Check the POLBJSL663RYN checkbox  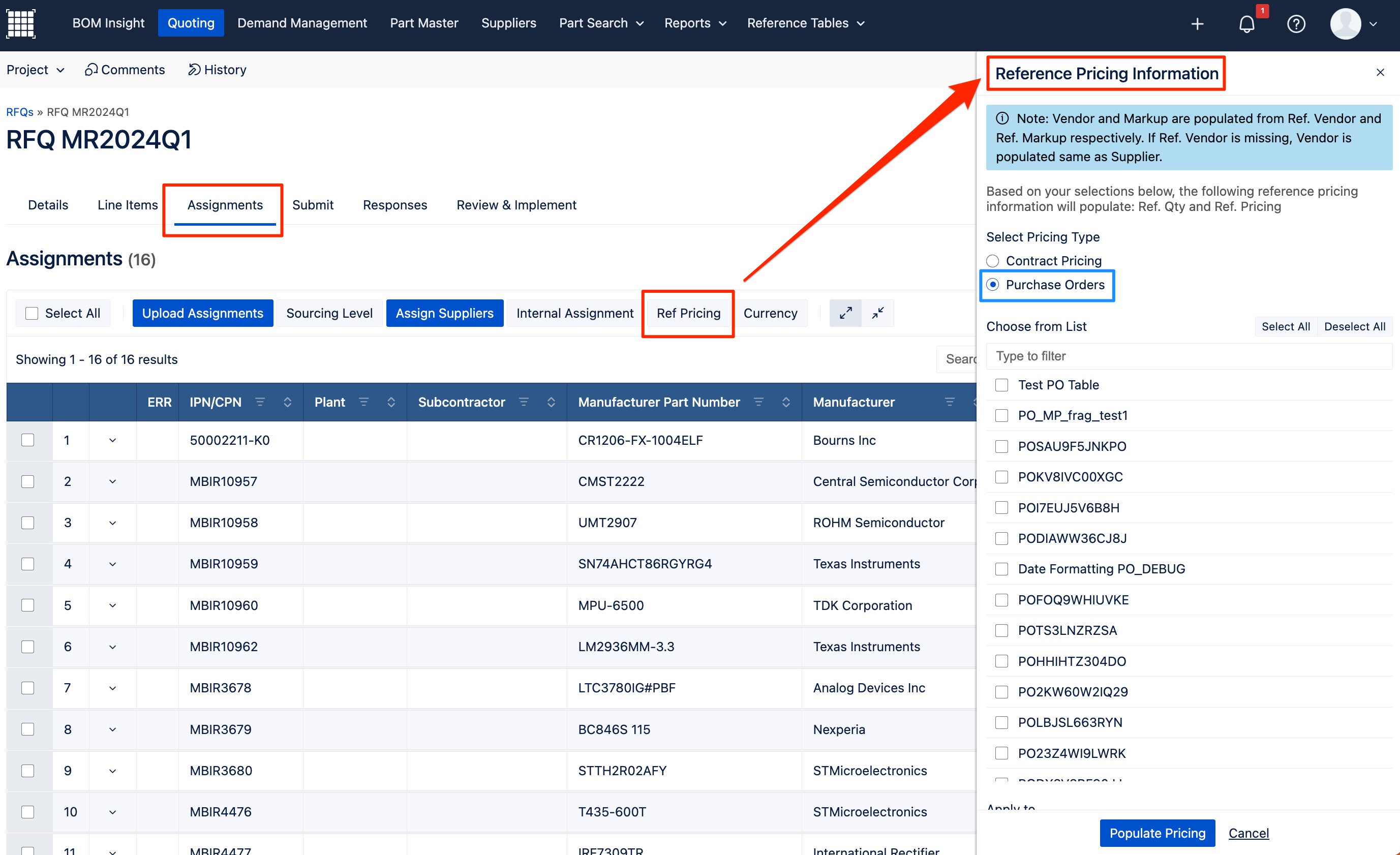click(1001, 722)
